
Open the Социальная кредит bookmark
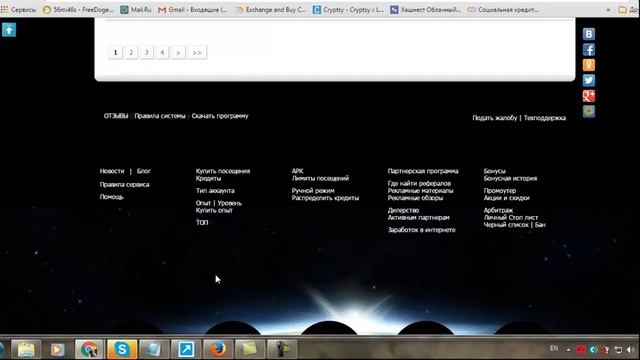click(x=503, y=9)
